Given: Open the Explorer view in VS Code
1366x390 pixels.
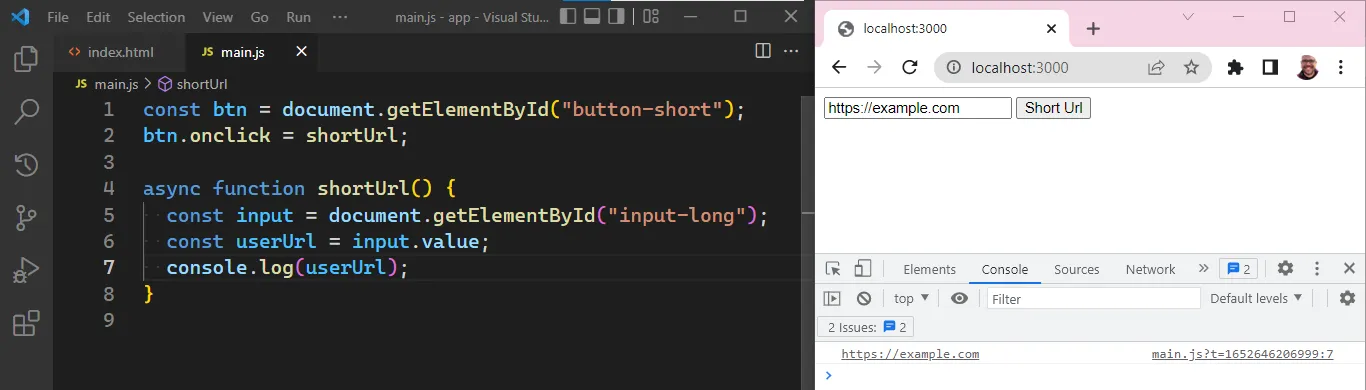Looking at the screenshot, I should click(x=26, y=59).
